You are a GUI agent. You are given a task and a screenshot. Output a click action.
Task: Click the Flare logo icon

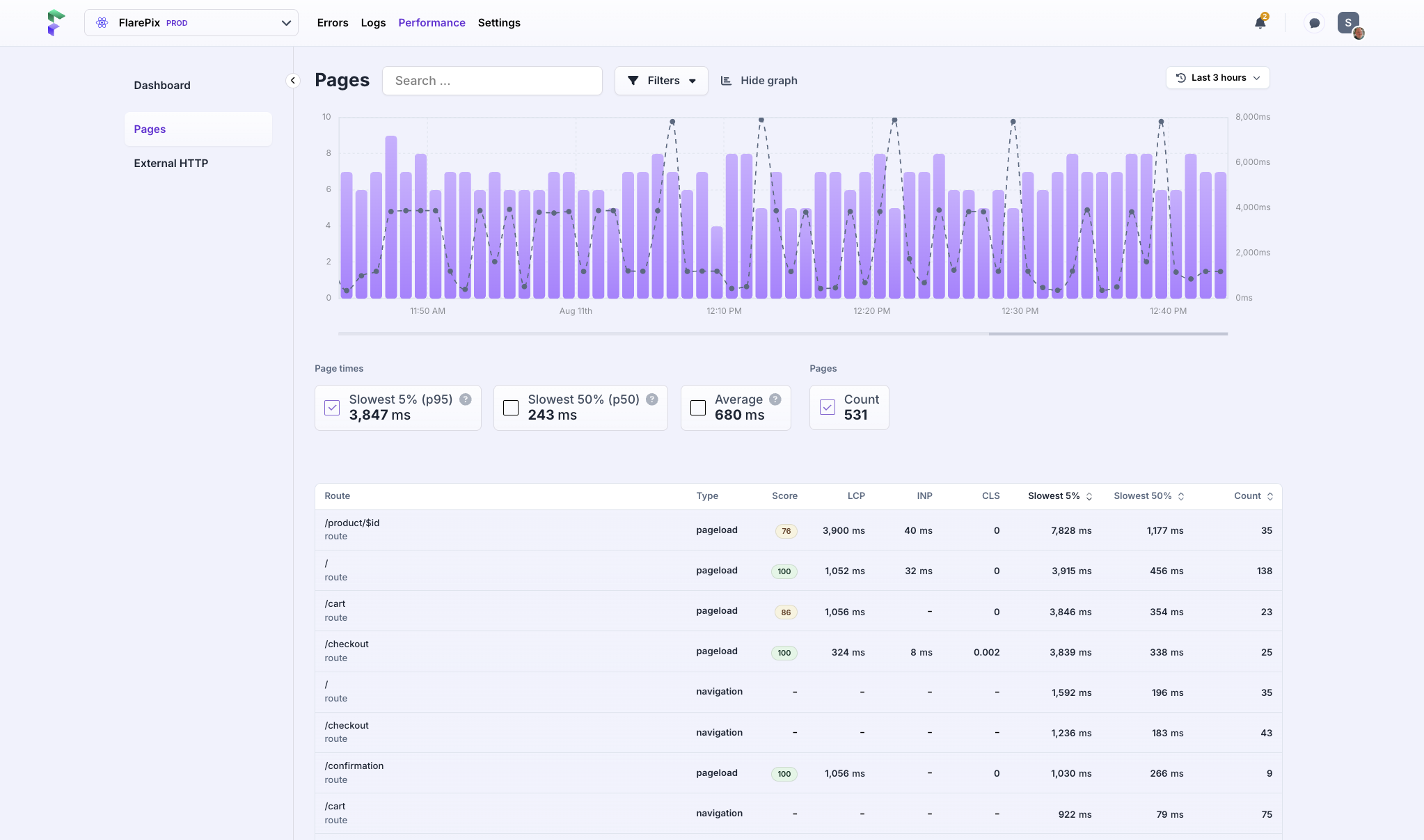point(56,23)
